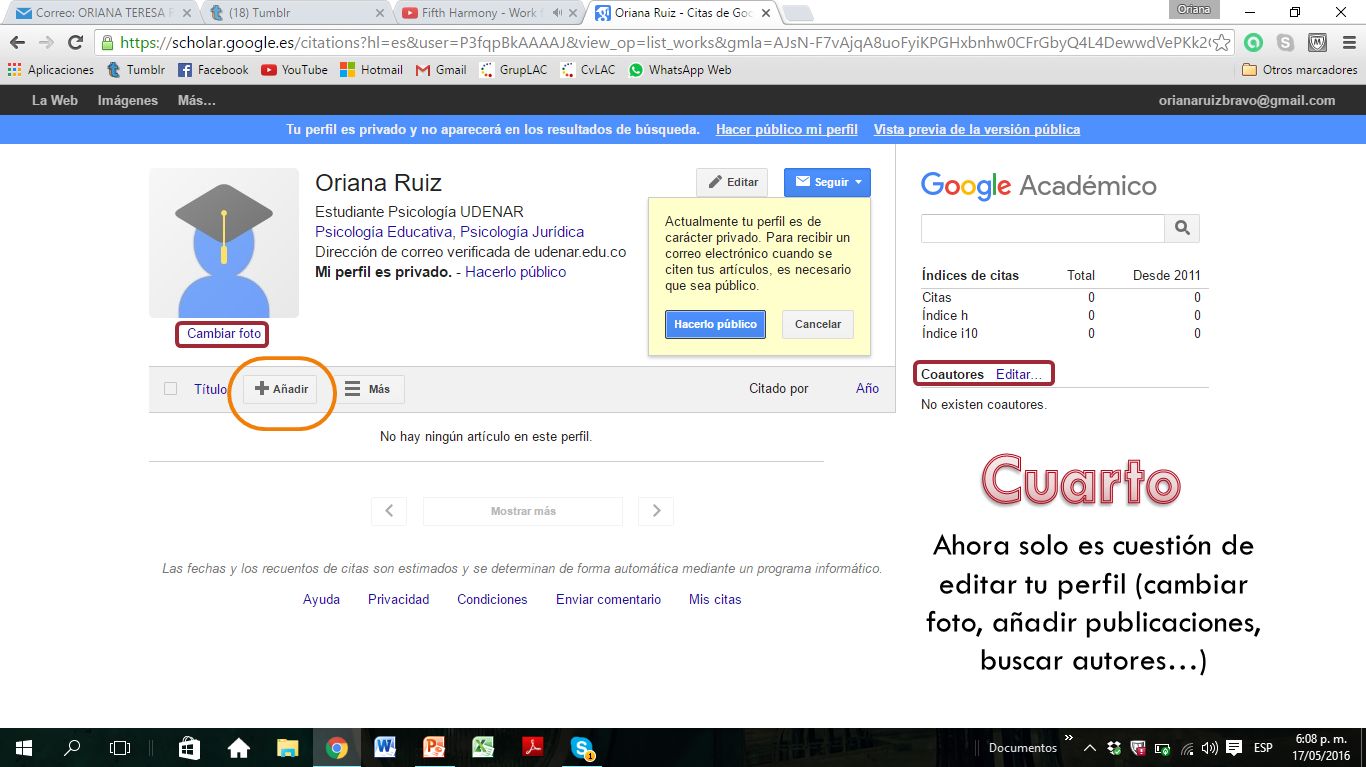Open the Más actions menu in article toolbar
Image resolution: width=1366 pixels, height=767 pixels.
[368, 389]
